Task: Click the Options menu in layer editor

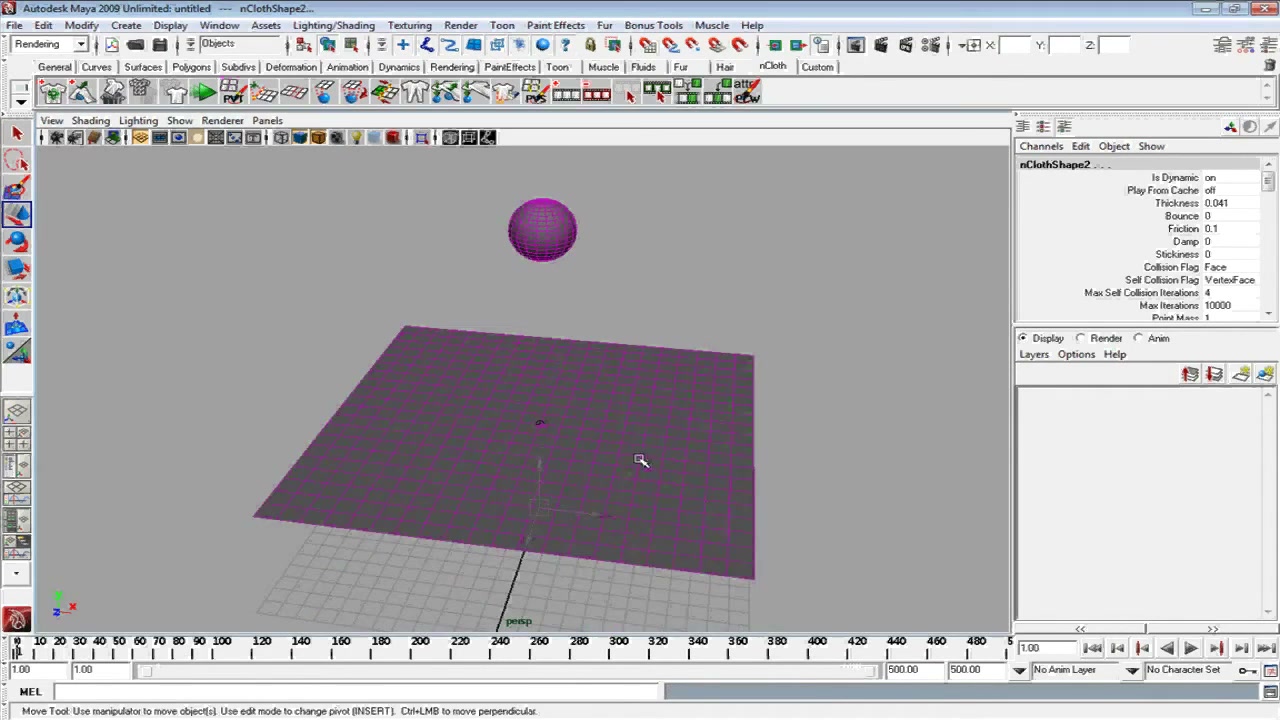Action: pyautogui.click(x=1076, y=354)
